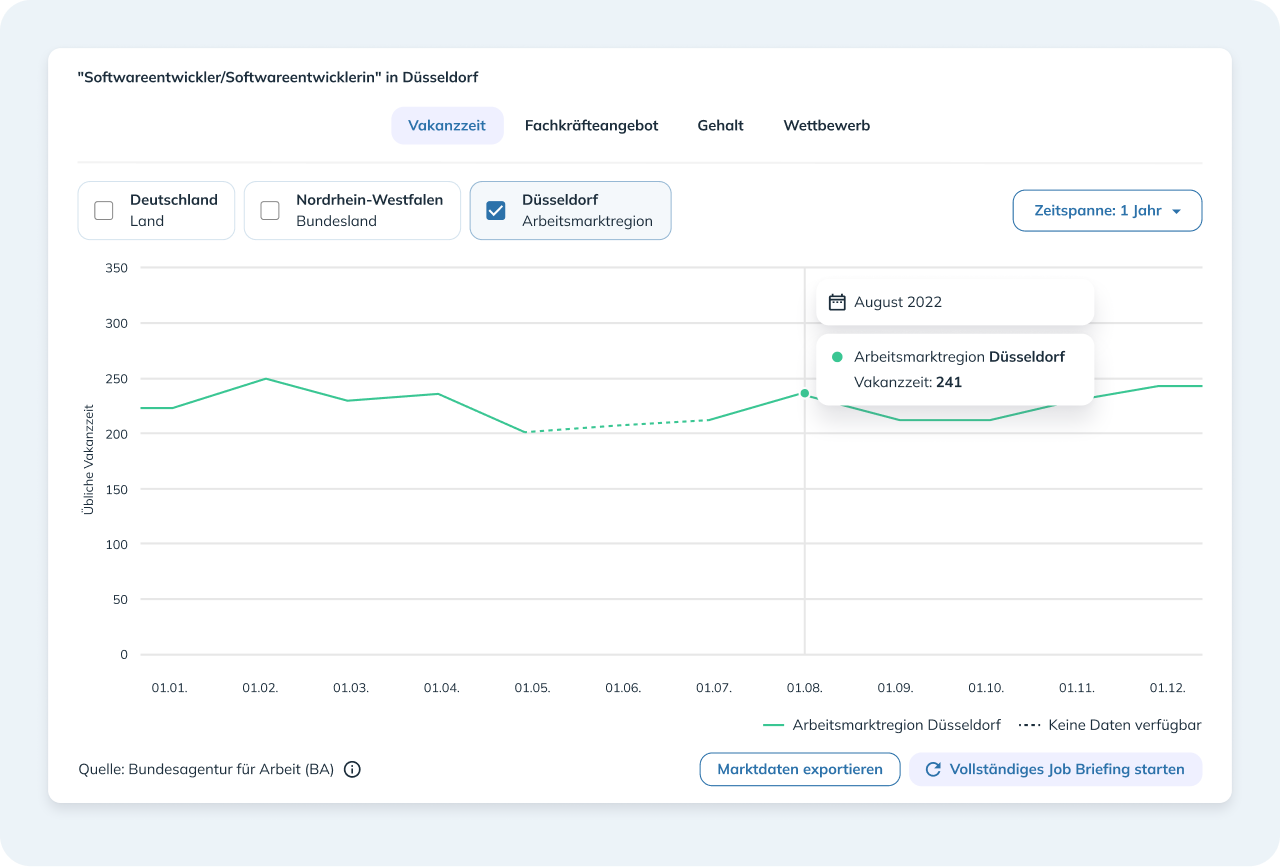1280x867 pixels.
Task: Click the 01.02. axis label
Action: (260, 688)
